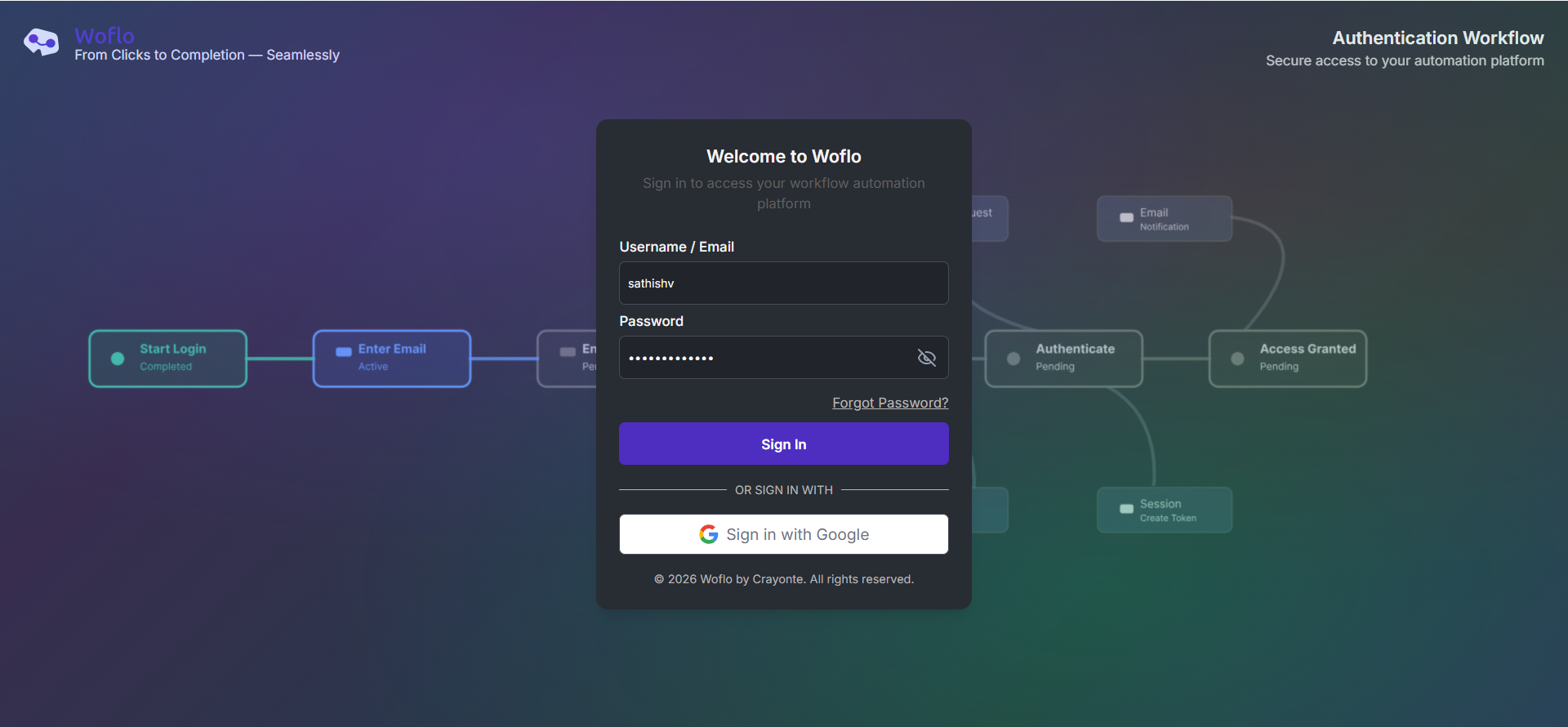Select the Authenticate workflow node
The image size is (1568, 727).
pyautogui.click(x=1064, y=359)
